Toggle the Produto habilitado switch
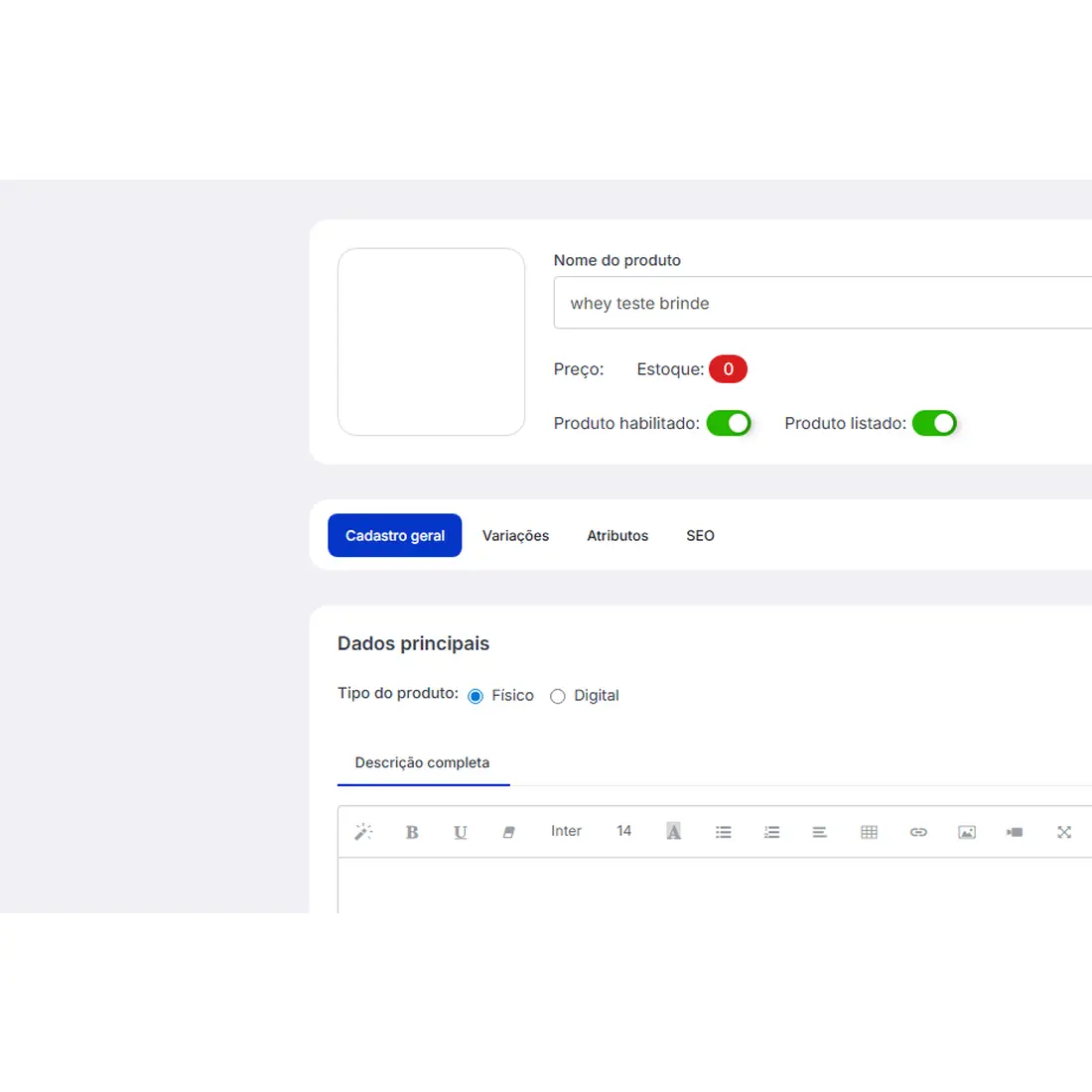Viewport: 1092px width, 1092px height. (729, 424)
